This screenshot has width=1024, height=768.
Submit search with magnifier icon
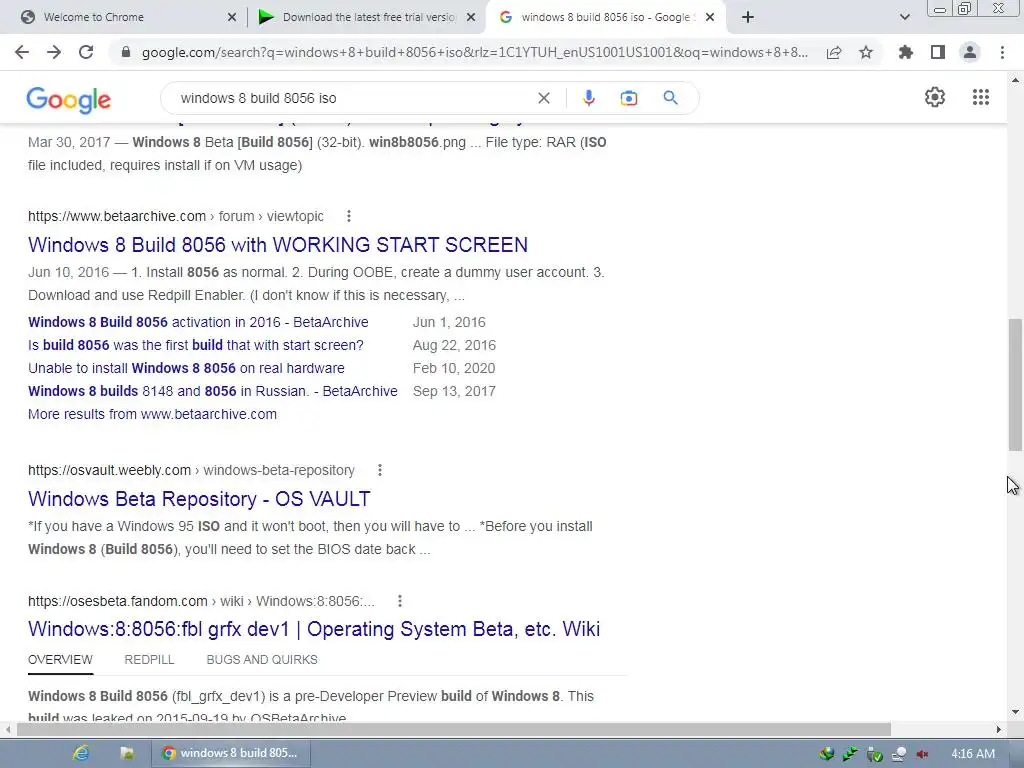click(671, 98)
